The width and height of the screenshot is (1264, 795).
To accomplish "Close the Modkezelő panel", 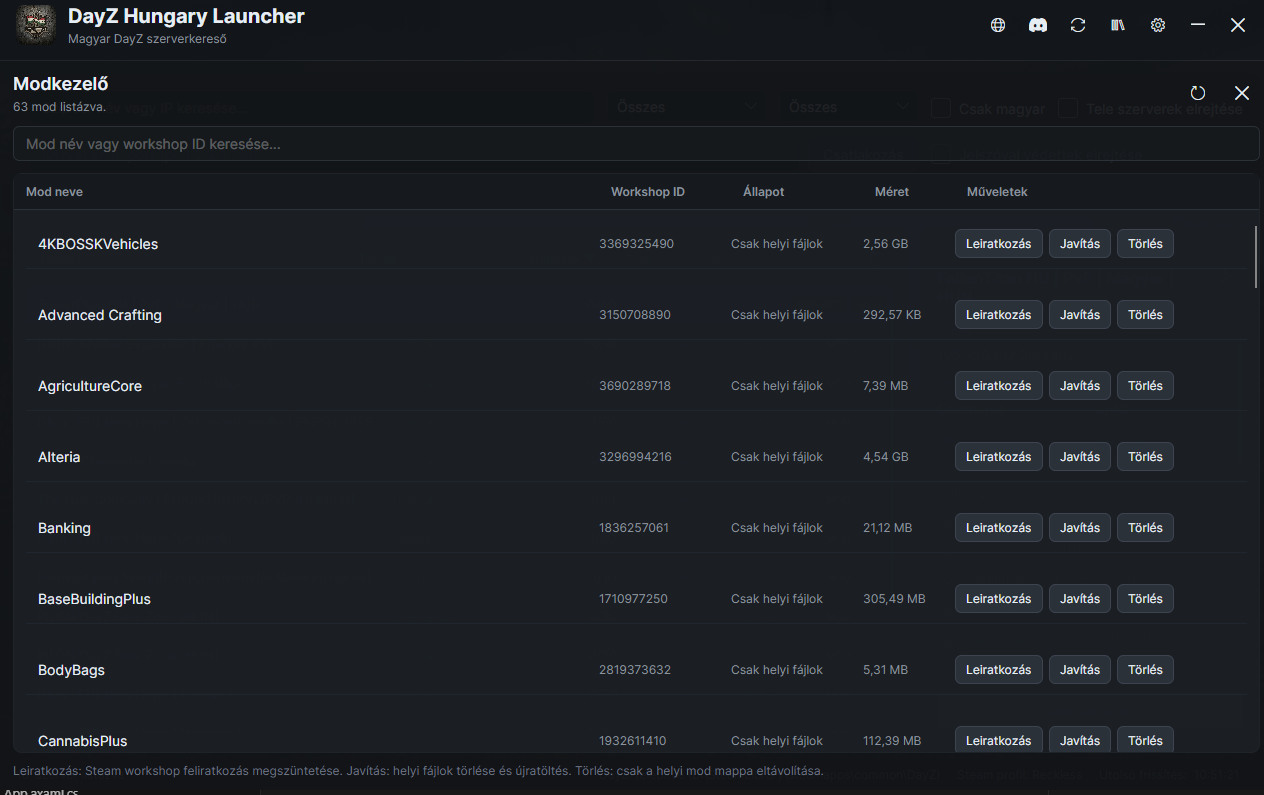I will [1242, 93].
